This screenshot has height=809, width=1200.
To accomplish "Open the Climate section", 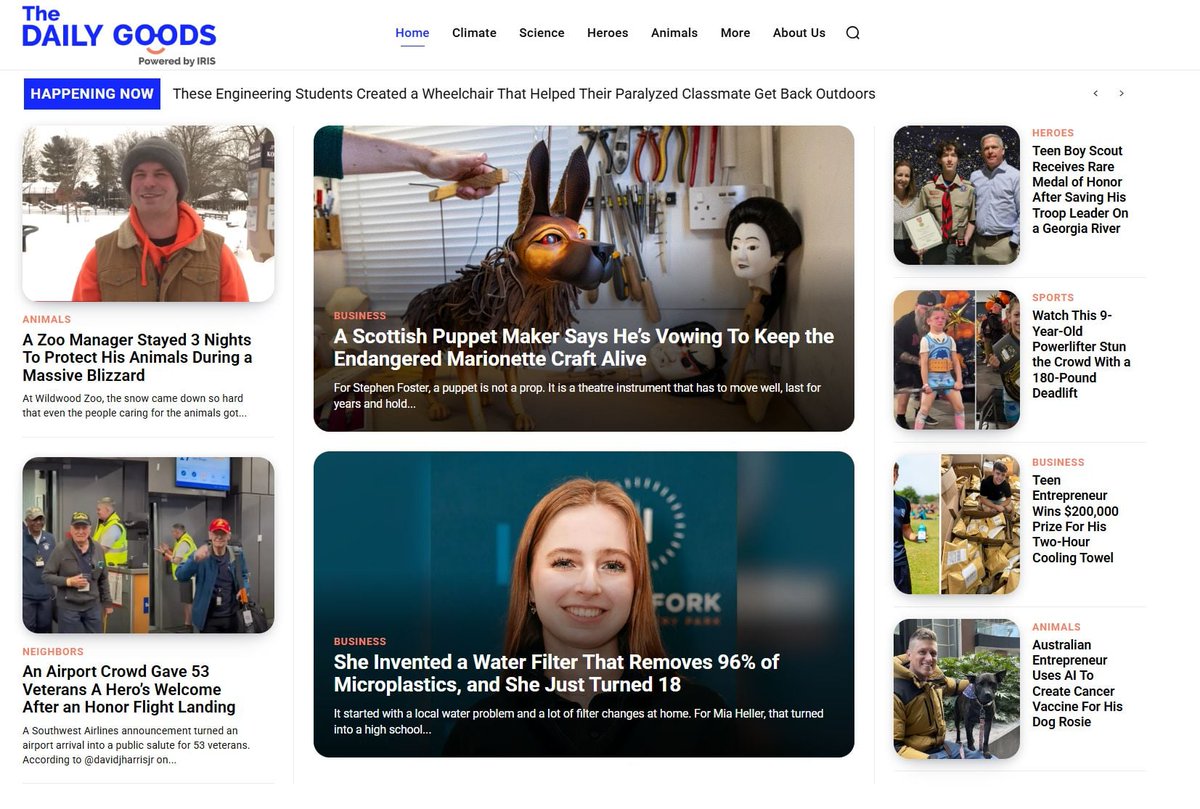I will 474,33.
